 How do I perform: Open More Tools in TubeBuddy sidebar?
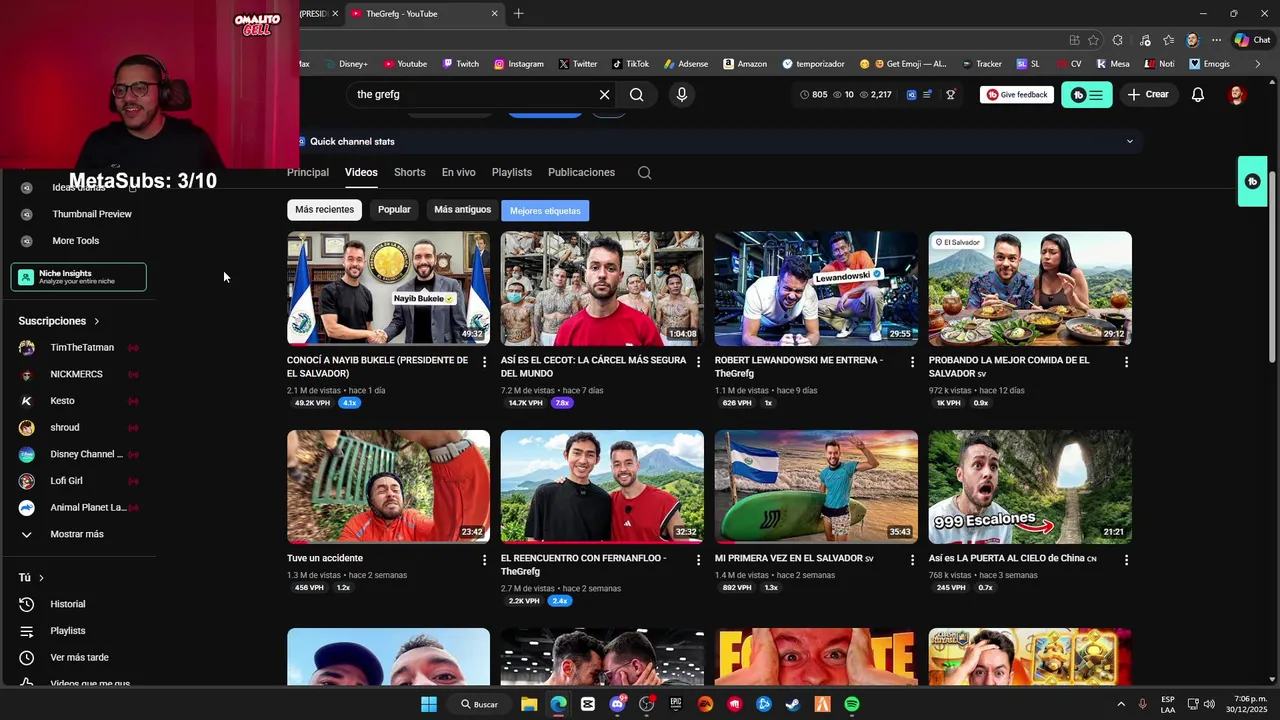(78, 241)
